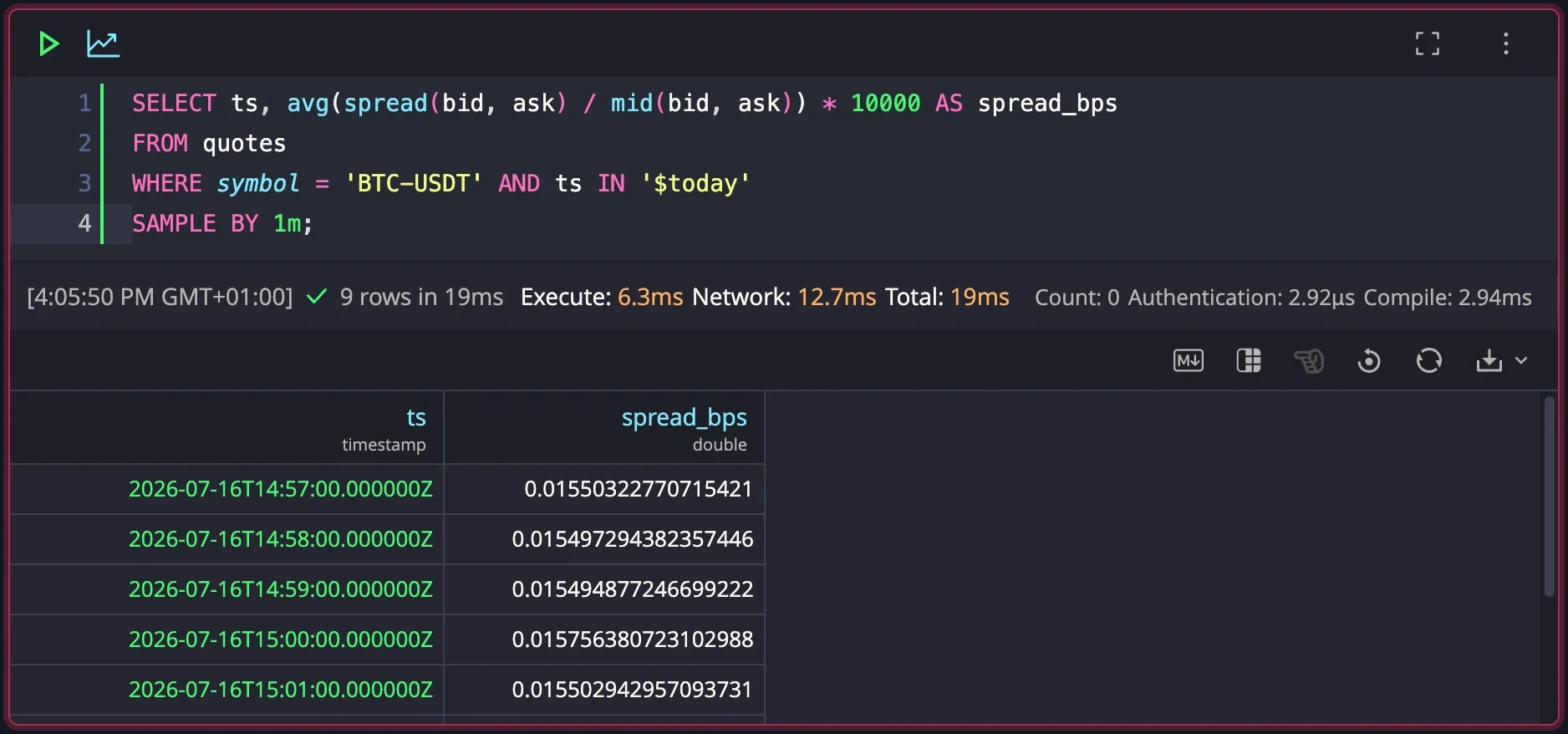Select timestamp cell 2026-07-16T14:57:00.000000Z
Screen dimensions: 1568x734
point(227,489)
